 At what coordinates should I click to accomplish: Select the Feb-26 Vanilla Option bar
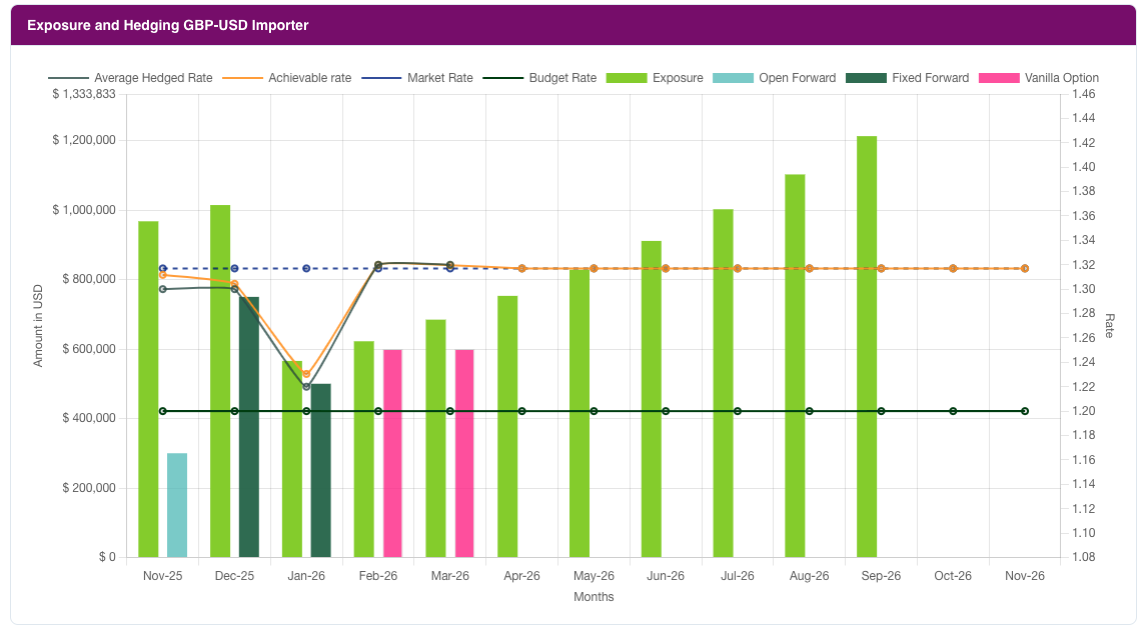393,453
